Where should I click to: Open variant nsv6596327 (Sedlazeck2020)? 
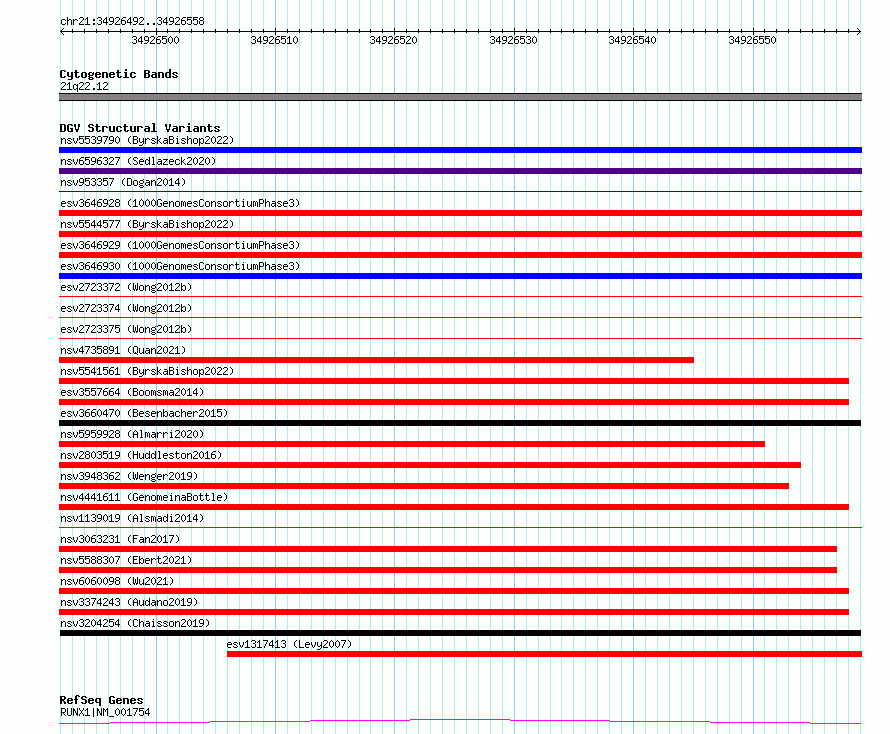(x=138, y=161)
